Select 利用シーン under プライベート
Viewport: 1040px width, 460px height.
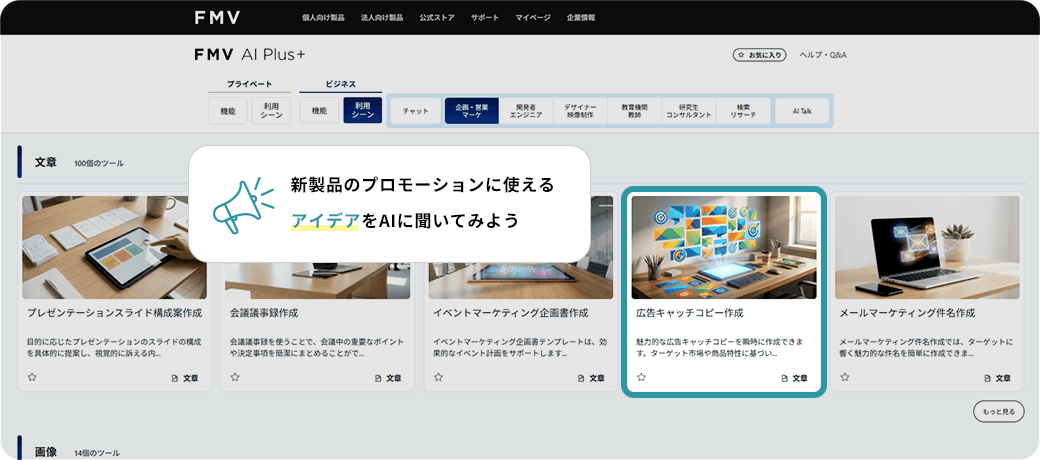(x=271, y=111)
